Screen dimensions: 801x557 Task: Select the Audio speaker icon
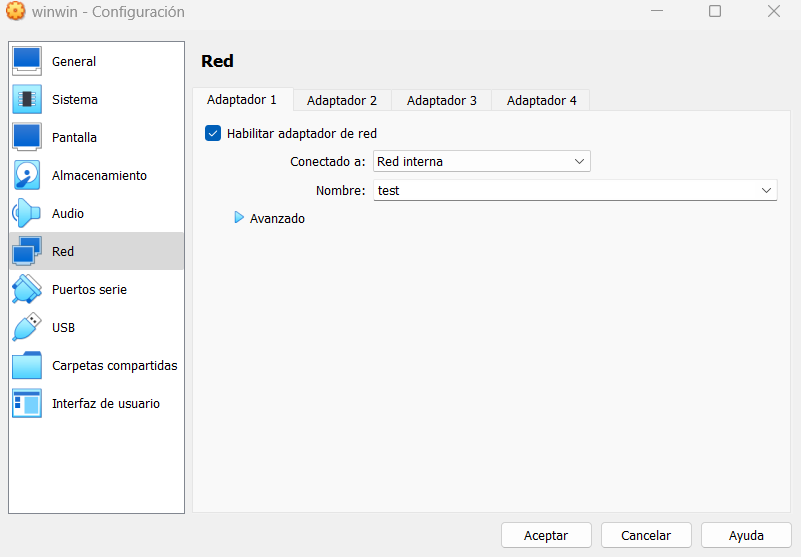coord(27,213)
